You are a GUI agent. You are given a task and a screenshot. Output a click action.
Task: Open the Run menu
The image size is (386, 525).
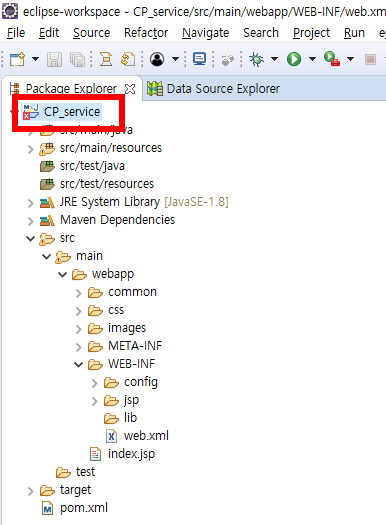(x=354, y=33)
